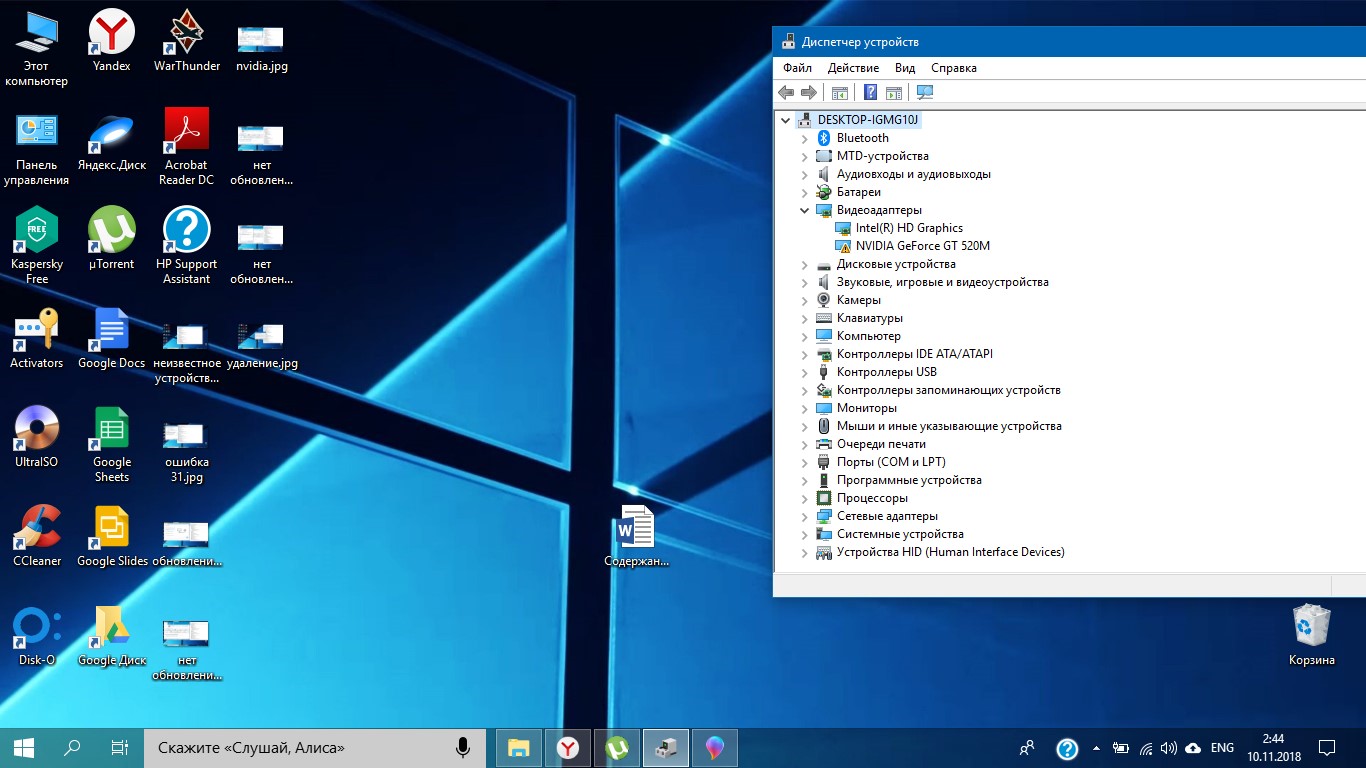This screenshot has width=1366, height=768.
Task: Select NVIDIA GeForce GT 520M device
Action: 923,246
